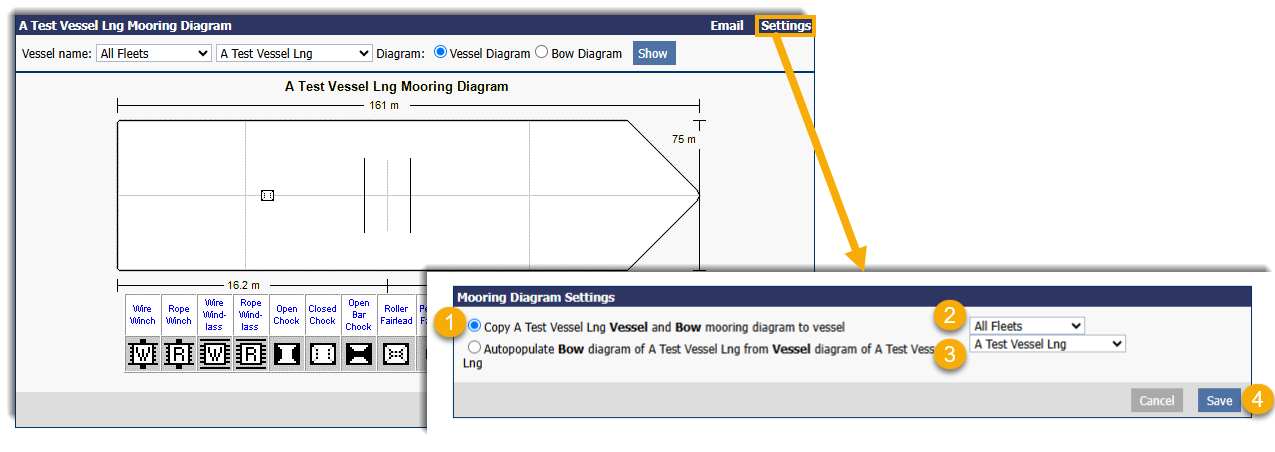1275x452 pixels.
Task: Click the Email menu item in header
Action: coord(727,26)
